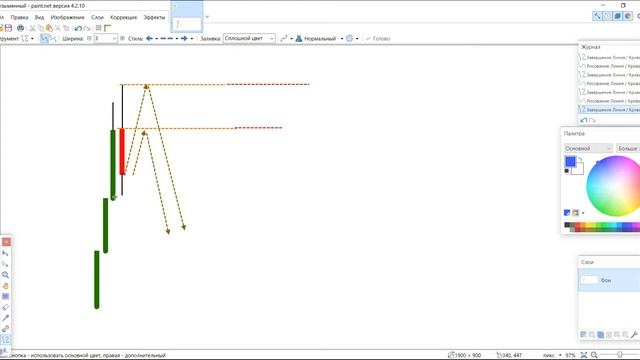Open the Вид menu
The image size is (640, 360).
(x=39, y=17)
